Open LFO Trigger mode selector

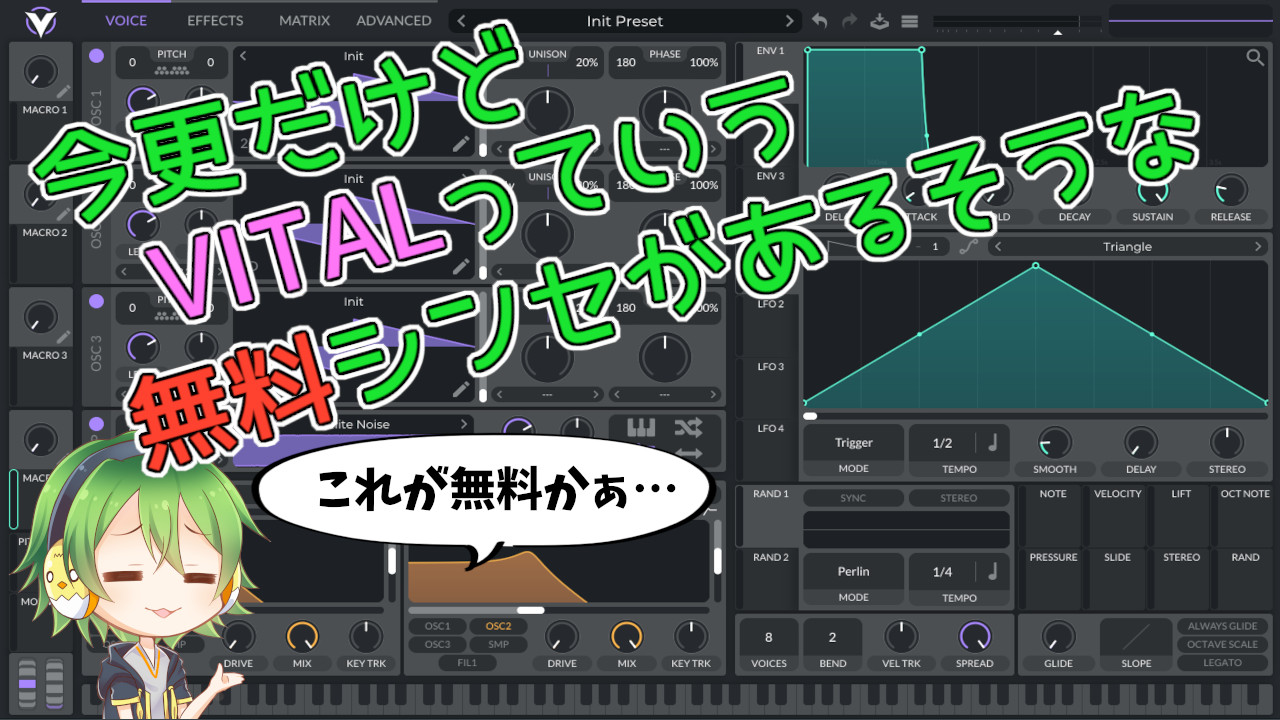coord(853,443)
